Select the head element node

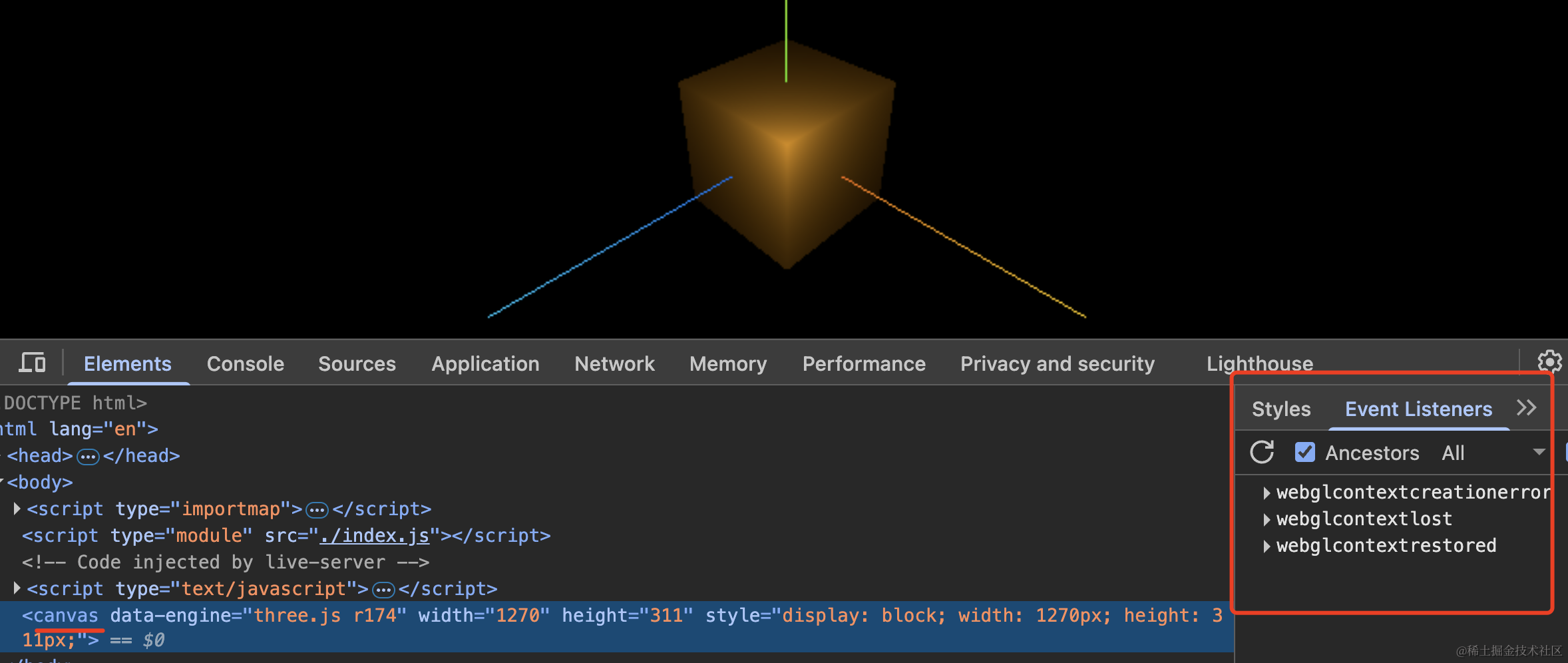point(93,456)
